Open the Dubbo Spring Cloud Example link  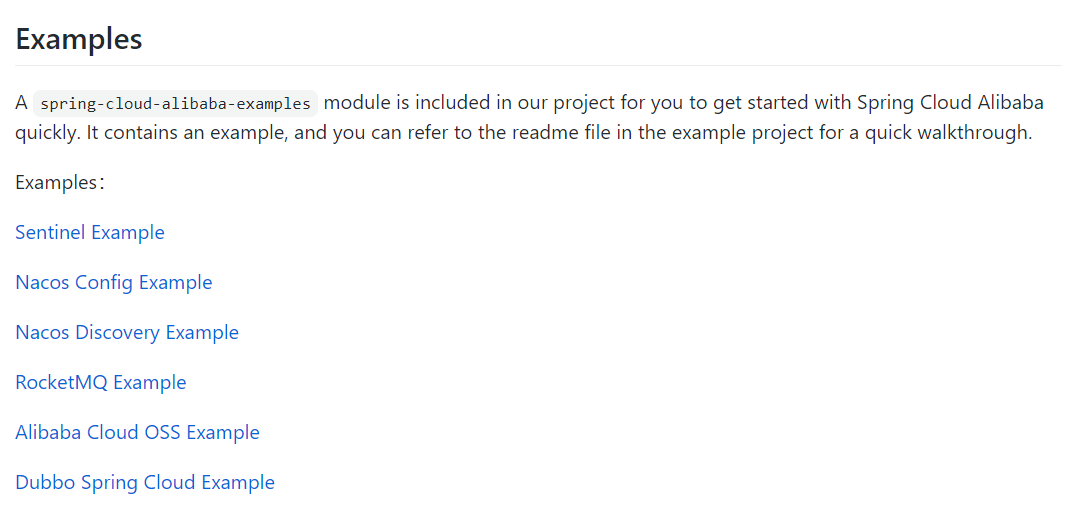(x=145, y=483)
